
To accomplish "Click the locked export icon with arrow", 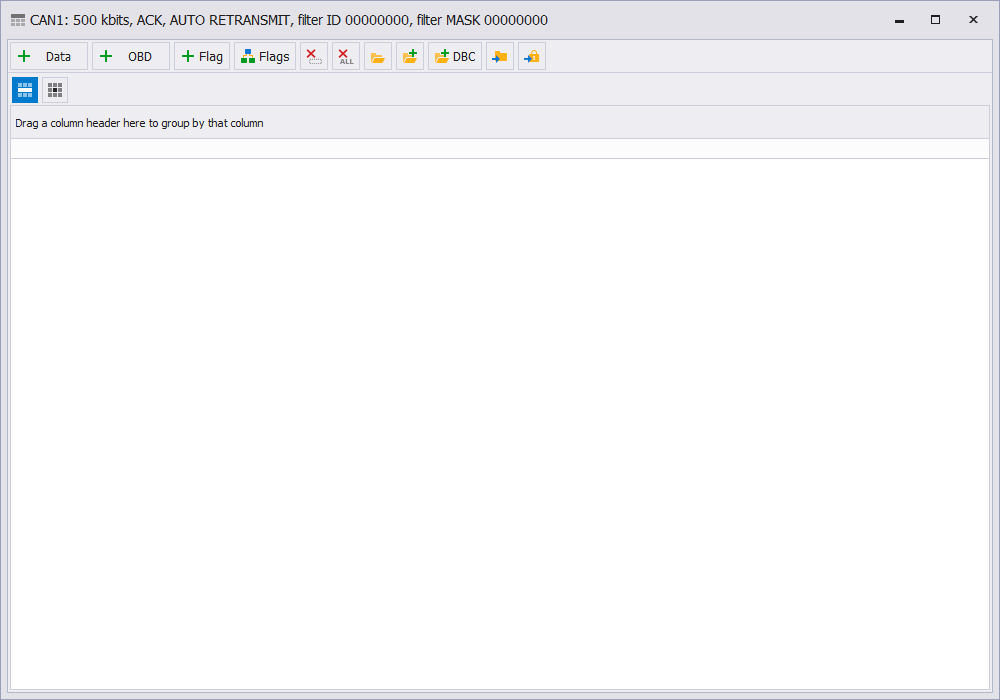I will click(531, 57).
